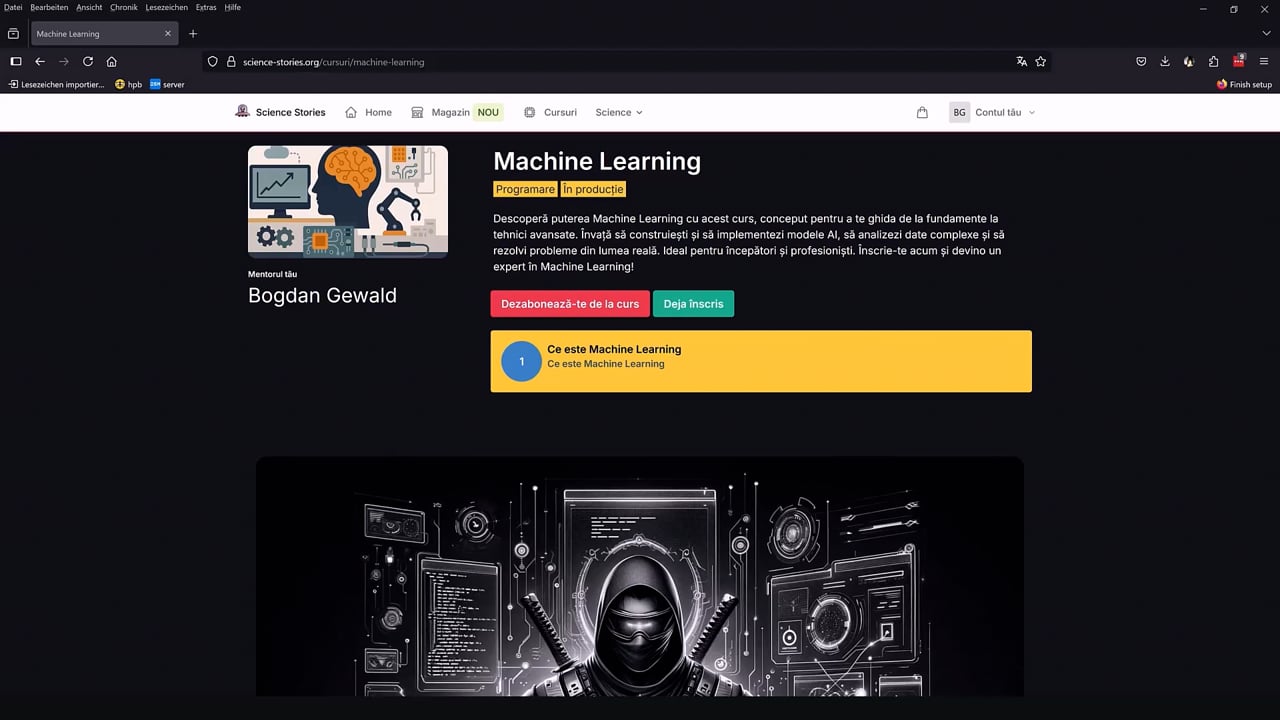Open the Lesezeichen menu
Viewport: 1280px width, 720px height.
166,7
